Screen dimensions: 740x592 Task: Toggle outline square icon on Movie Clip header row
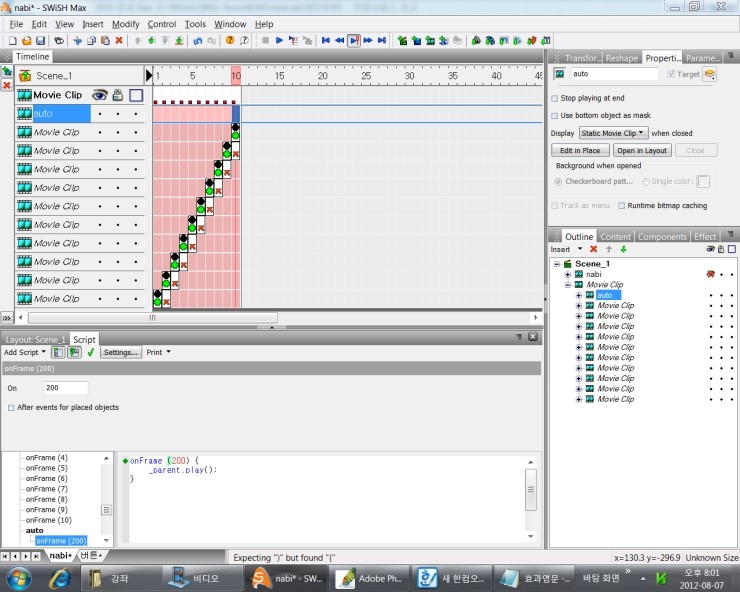136,95
